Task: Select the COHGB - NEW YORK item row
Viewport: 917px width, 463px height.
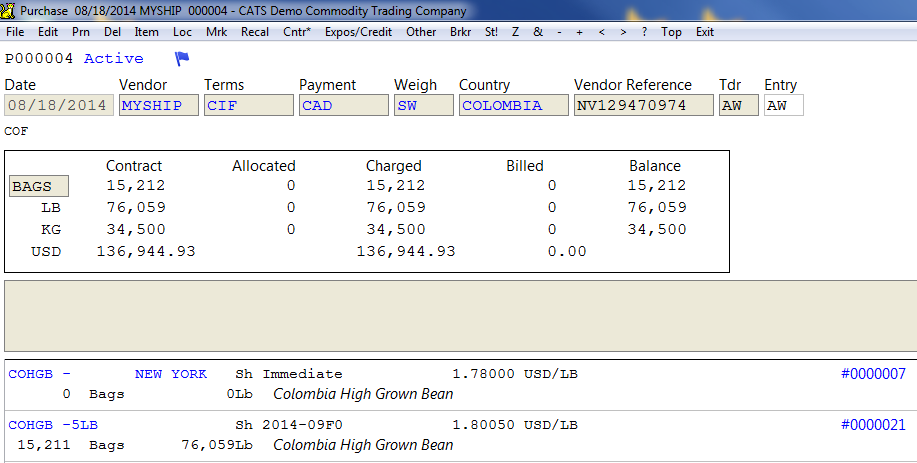Action: pos(460,384)
